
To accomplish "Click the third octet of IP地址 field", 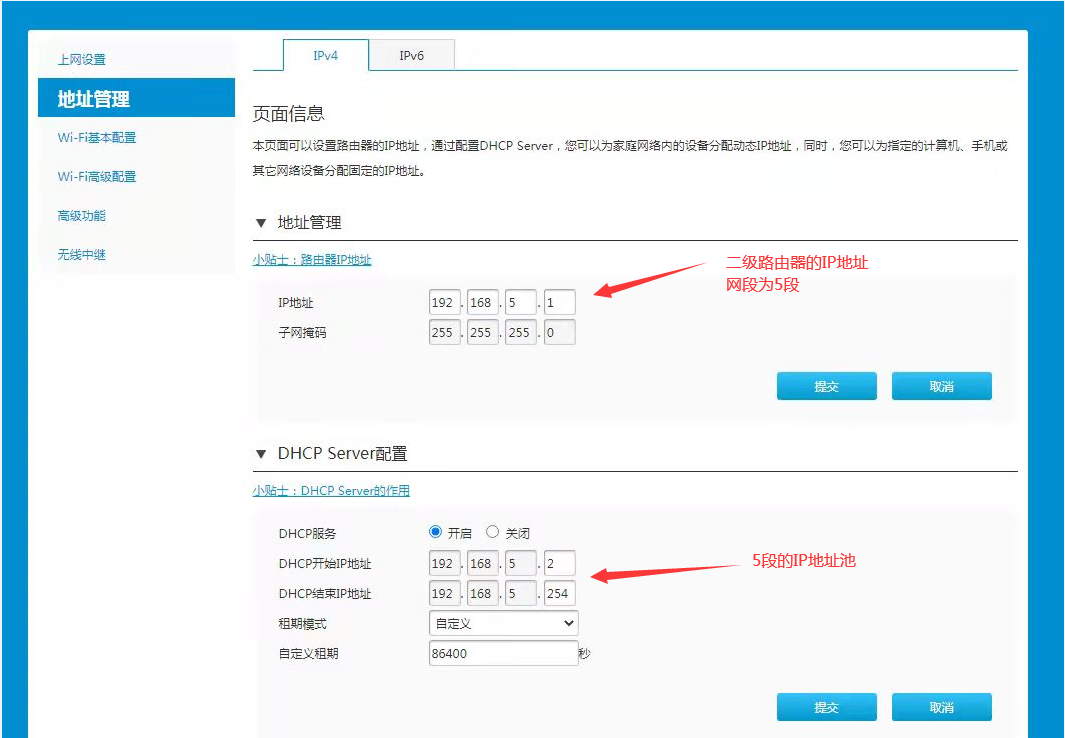I will pos(520,303).
